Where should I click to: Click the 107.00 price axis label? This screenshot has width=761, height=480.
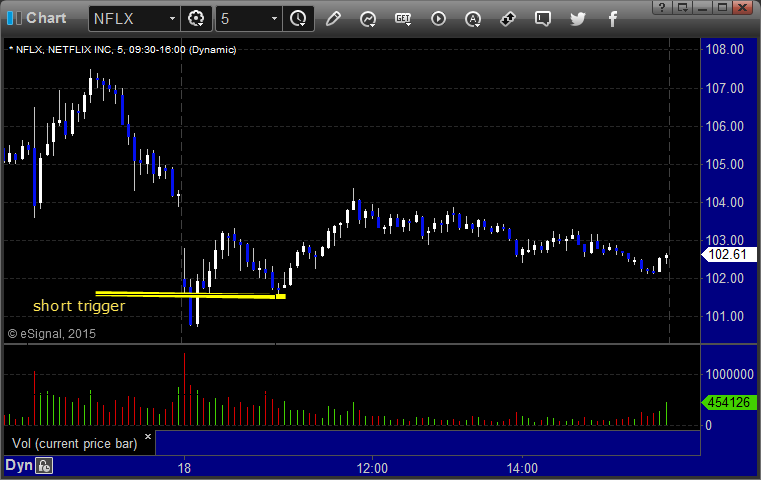[x=724, y=88]
